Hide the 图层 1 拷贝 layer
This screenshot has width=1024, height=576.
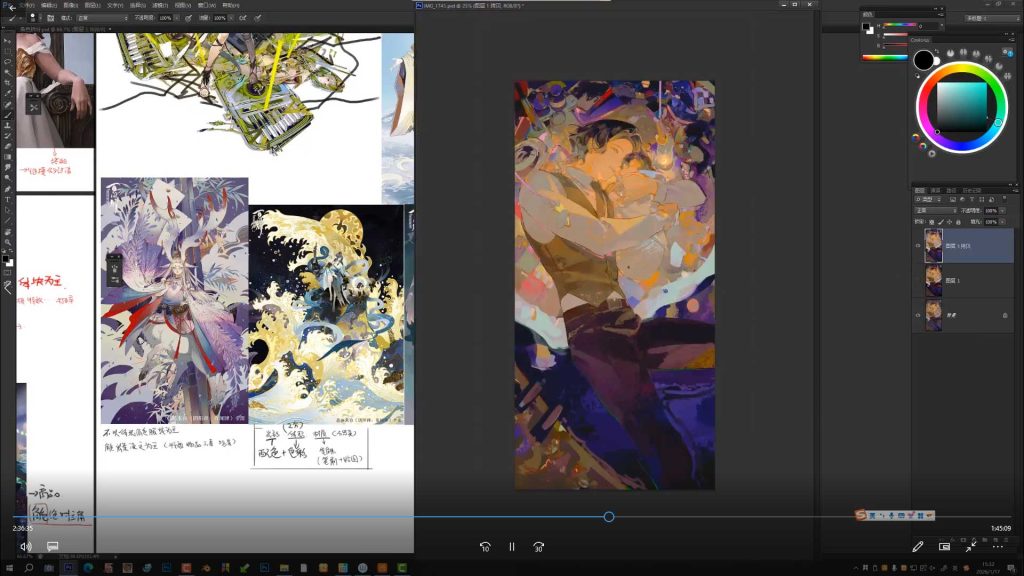918,246
